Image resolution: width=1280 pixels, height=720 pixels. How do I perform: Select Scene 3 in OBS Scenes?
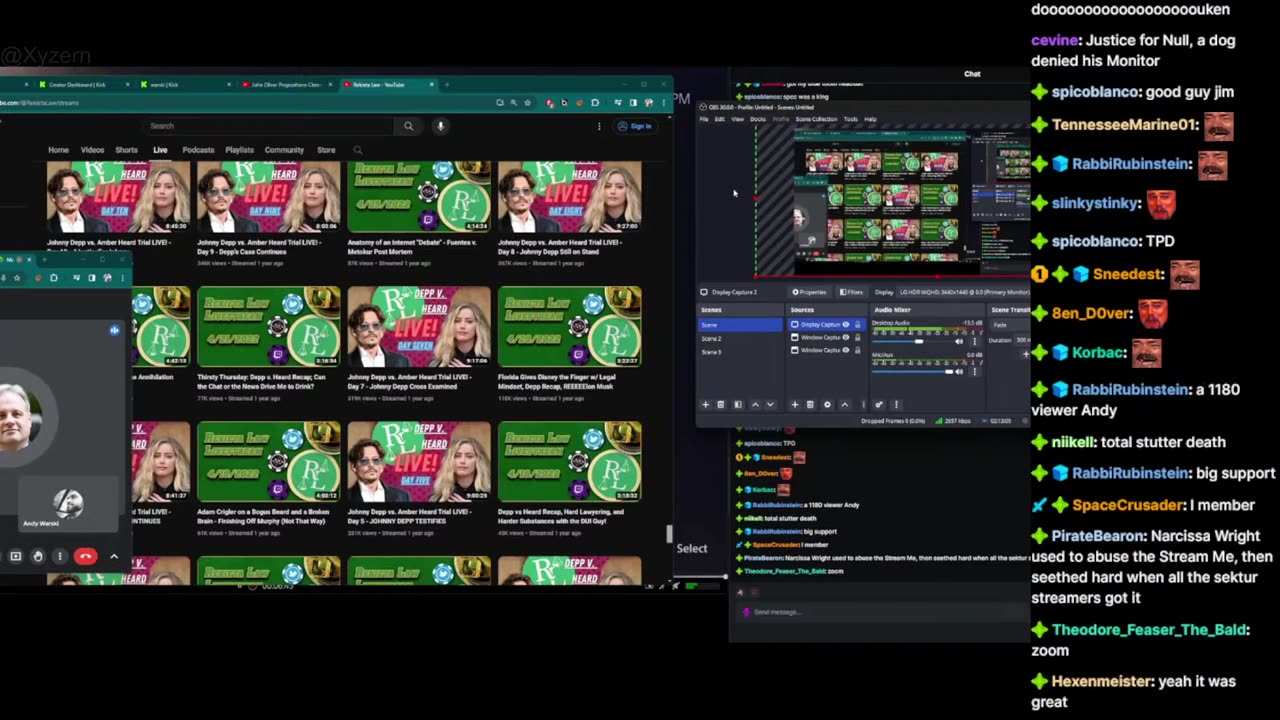click(x=740, y=352)
